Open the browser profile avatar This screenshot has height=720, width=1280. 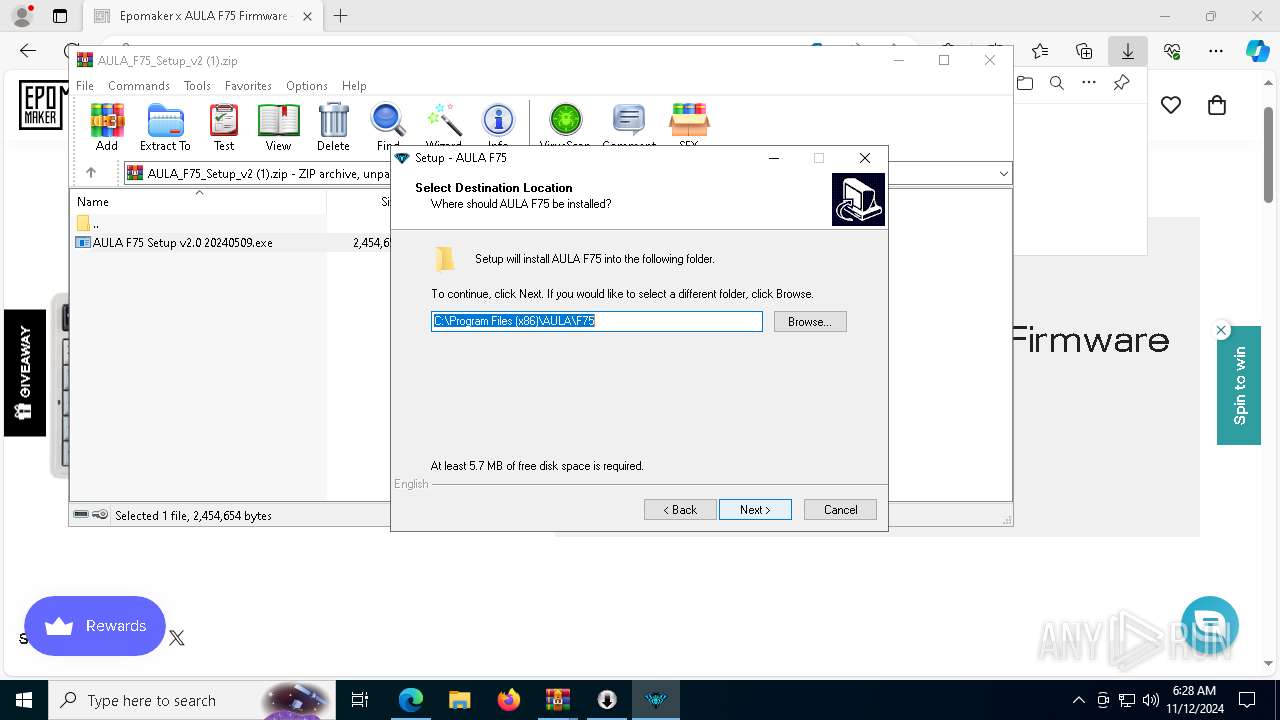pos(21,16)
